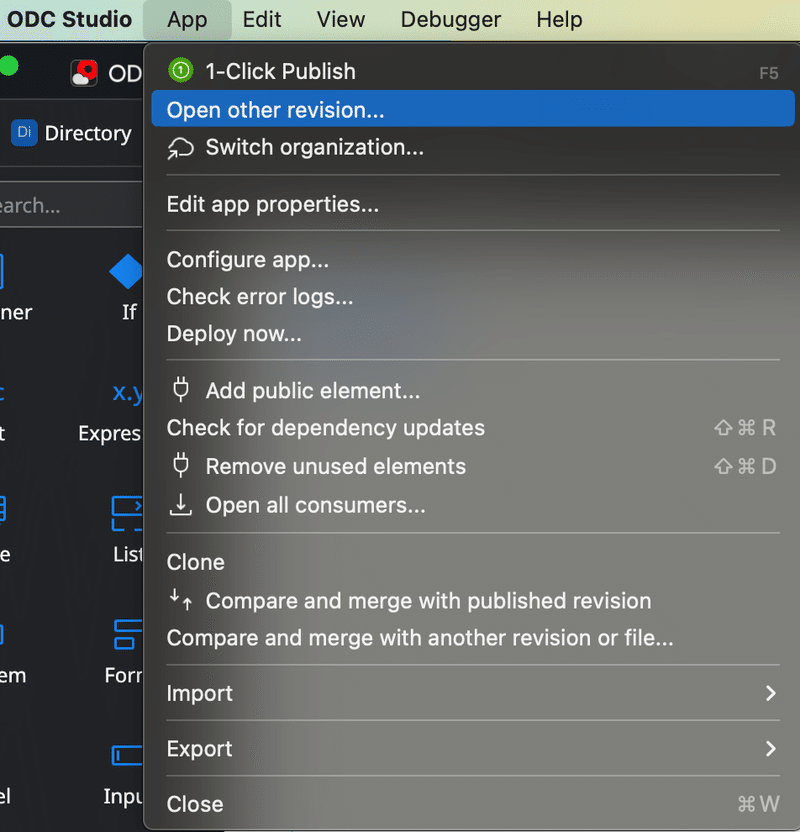Select the If diamond widget icon
The width and height of the screenshot is (800, 832).
[x=126, y=271]
